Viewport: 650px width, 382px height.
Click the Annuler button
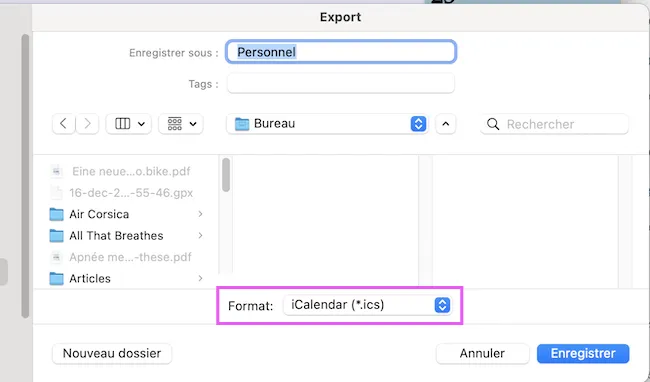(482, 353)
